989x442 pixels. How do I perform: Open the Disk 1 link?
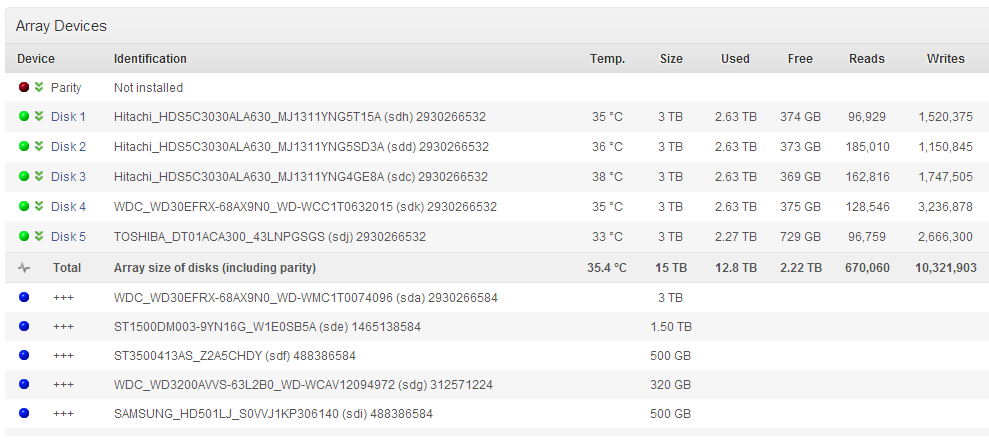coord(68,117)
